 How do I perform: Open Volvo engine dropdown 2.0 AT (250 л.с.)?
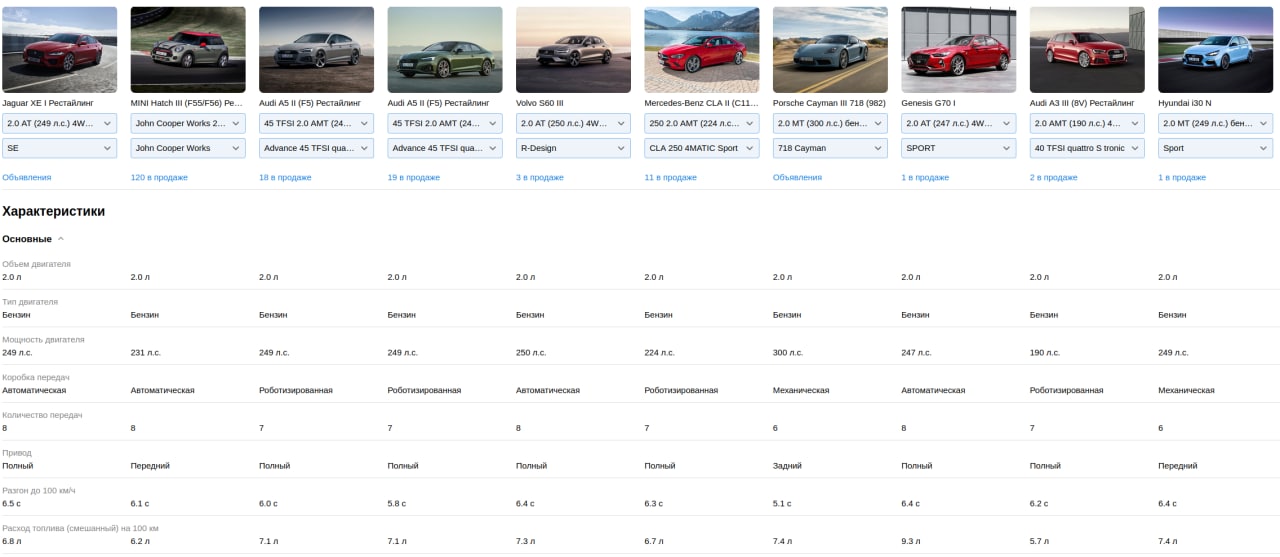(573, 123)
